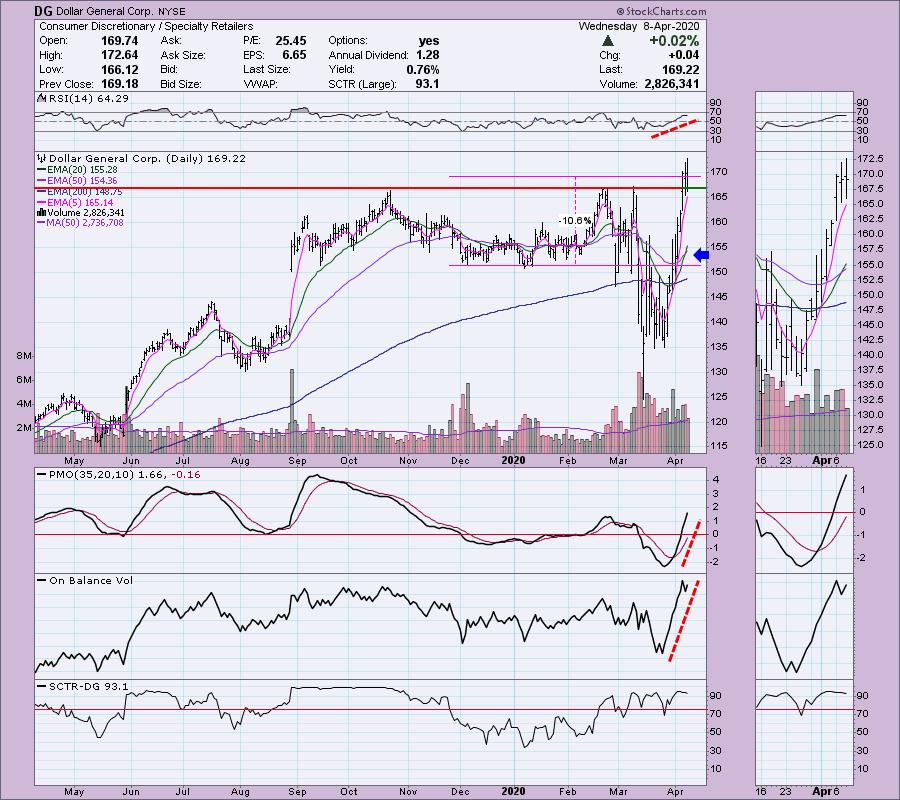Select the Chg value +0.04

(684, 55)
